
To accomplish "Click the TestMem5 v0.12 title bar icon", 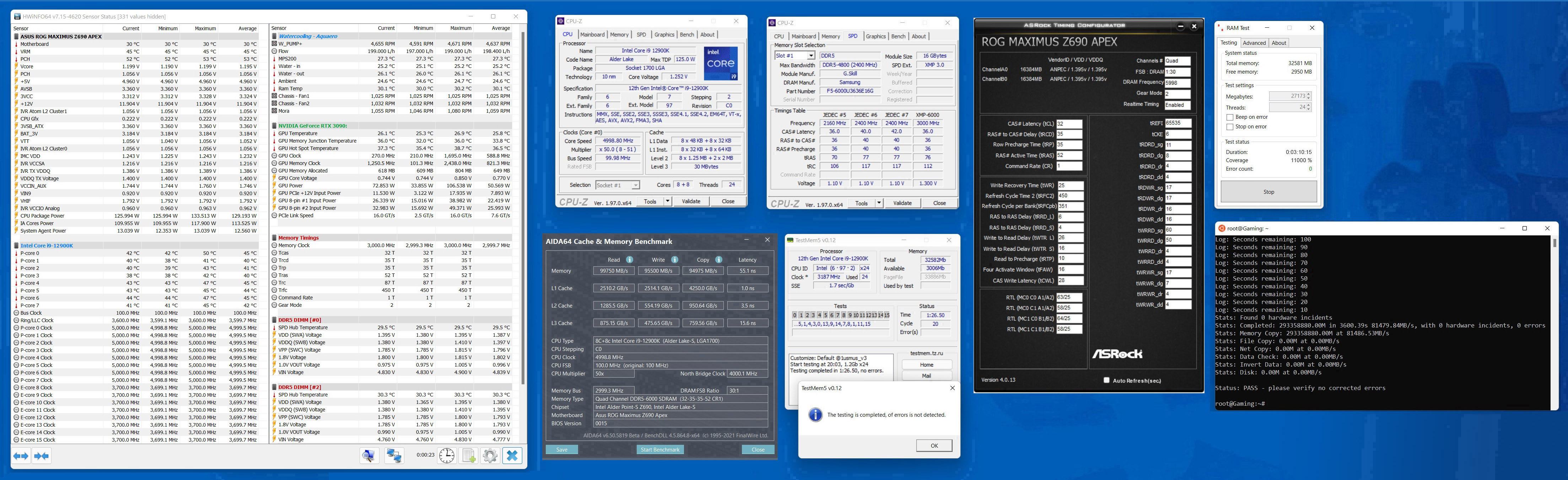I will coord(790,240).
